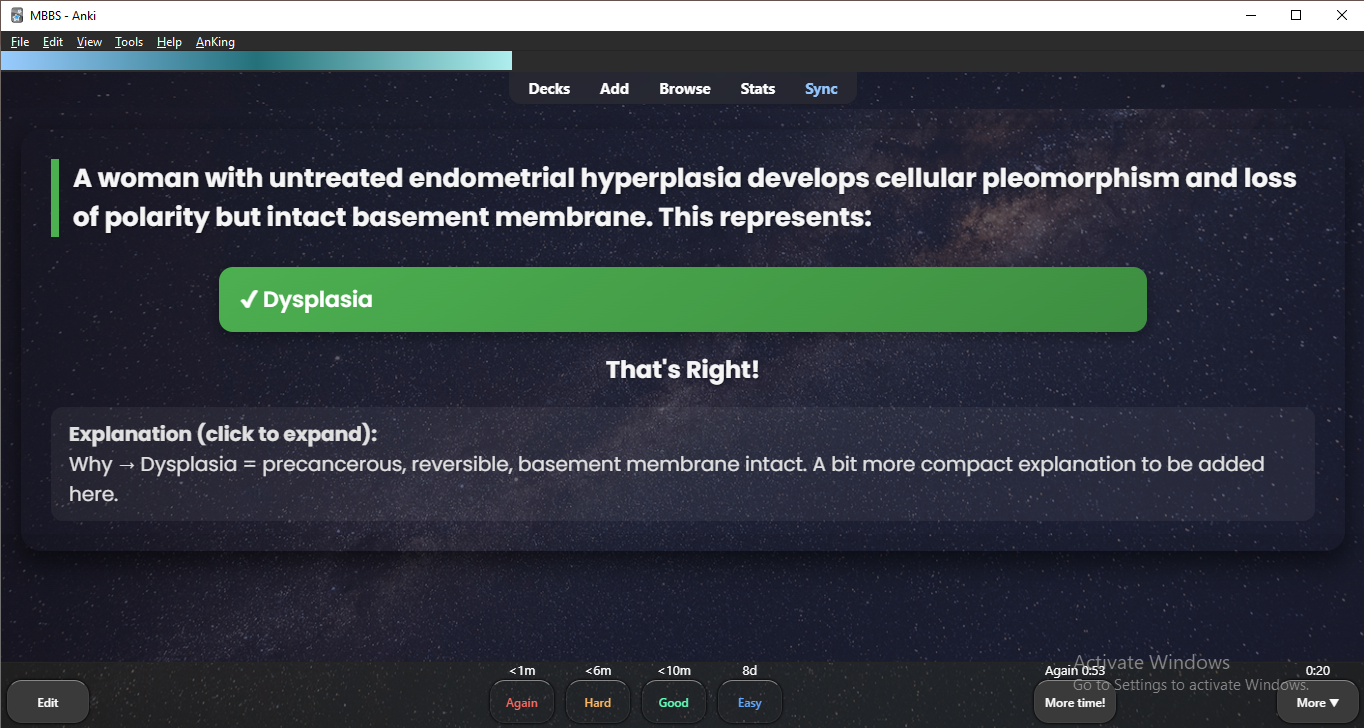The image size is (1364, 728).
Task: Rate the card as Easy
Action: point(749,703)
